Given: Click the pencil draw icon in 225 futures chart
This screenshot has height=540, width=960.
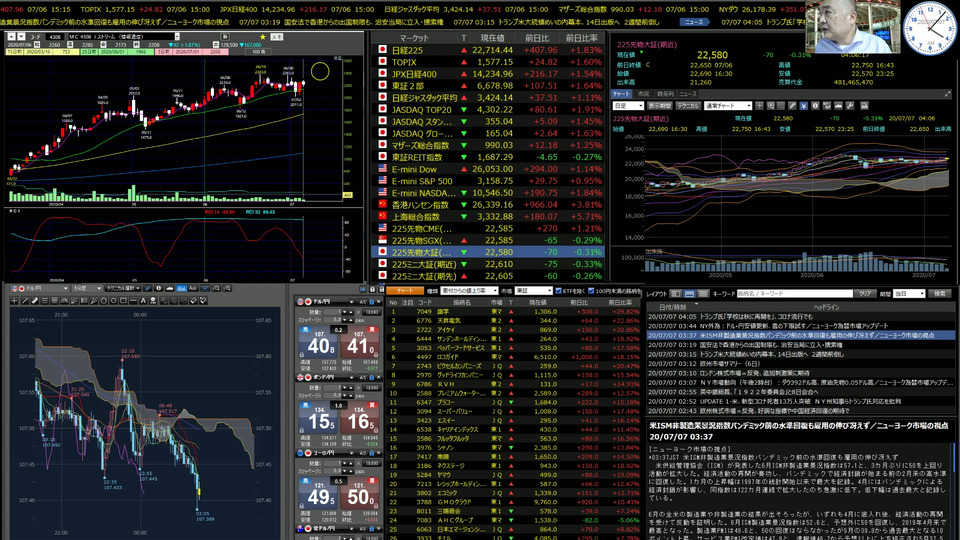Looking at the screenshot, I should click(x=792, y=106).
